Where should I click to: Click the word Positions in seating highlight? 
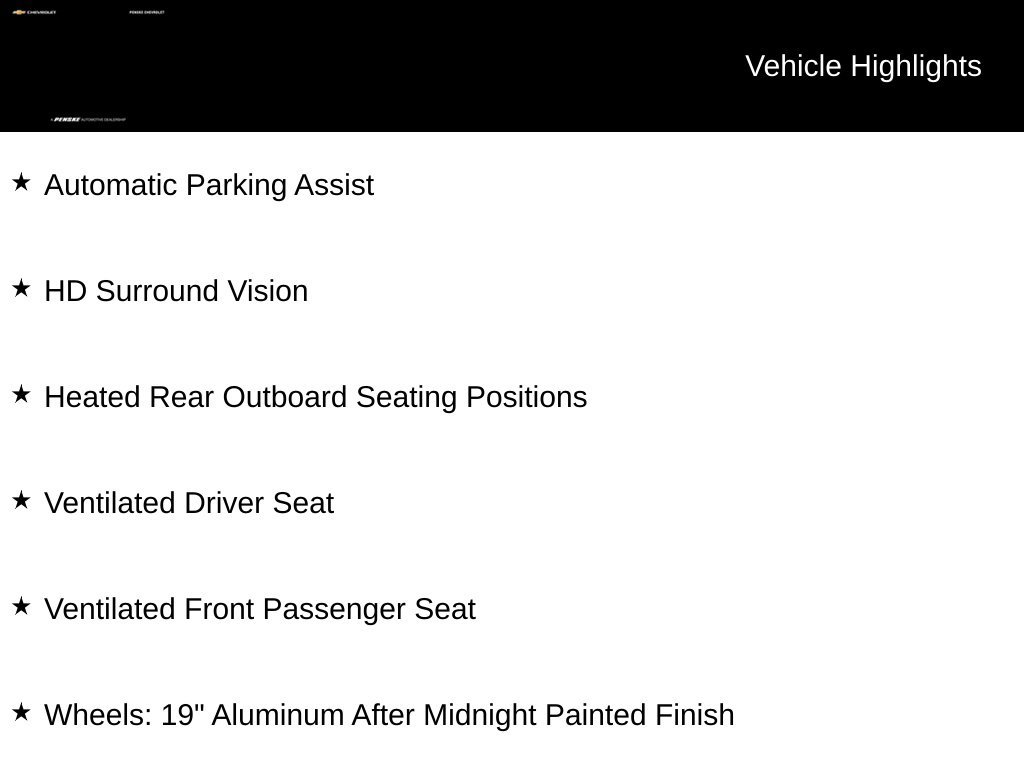526,398
